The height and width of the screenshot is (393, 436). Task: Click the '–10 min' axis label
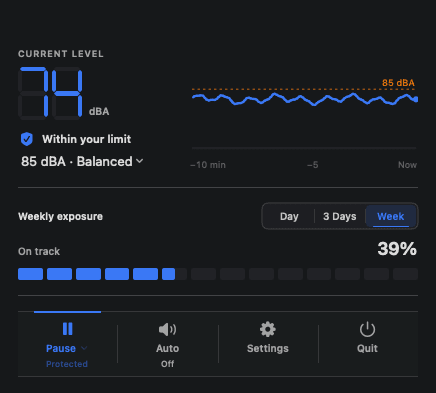(208, 165)
